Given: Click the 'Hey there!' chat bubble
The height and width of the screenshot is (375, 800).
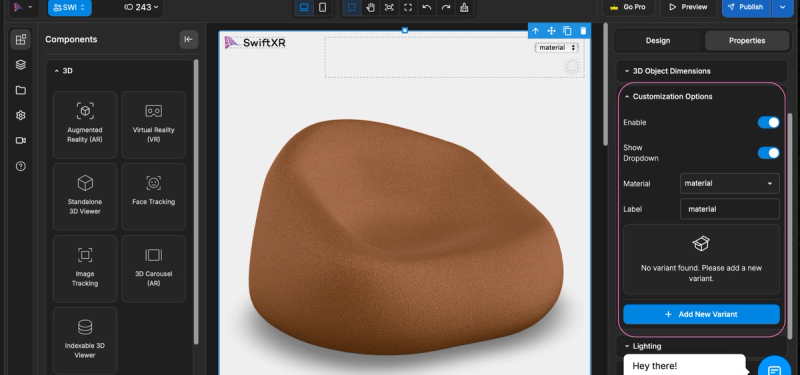Looking at the screenshot, I should tap(684, 365).
